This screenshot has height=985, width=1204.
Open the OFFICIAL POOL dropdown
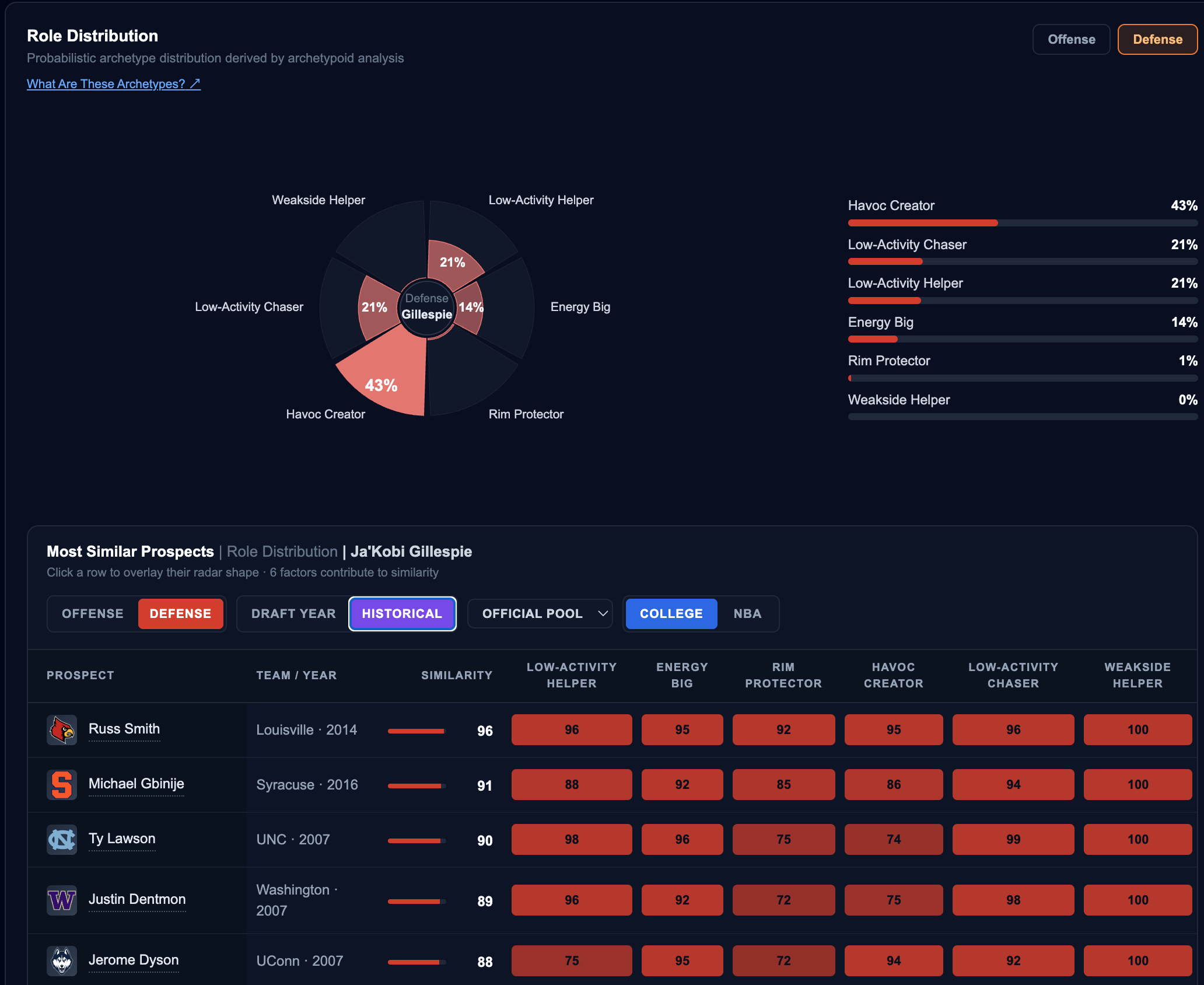point(540,614)
